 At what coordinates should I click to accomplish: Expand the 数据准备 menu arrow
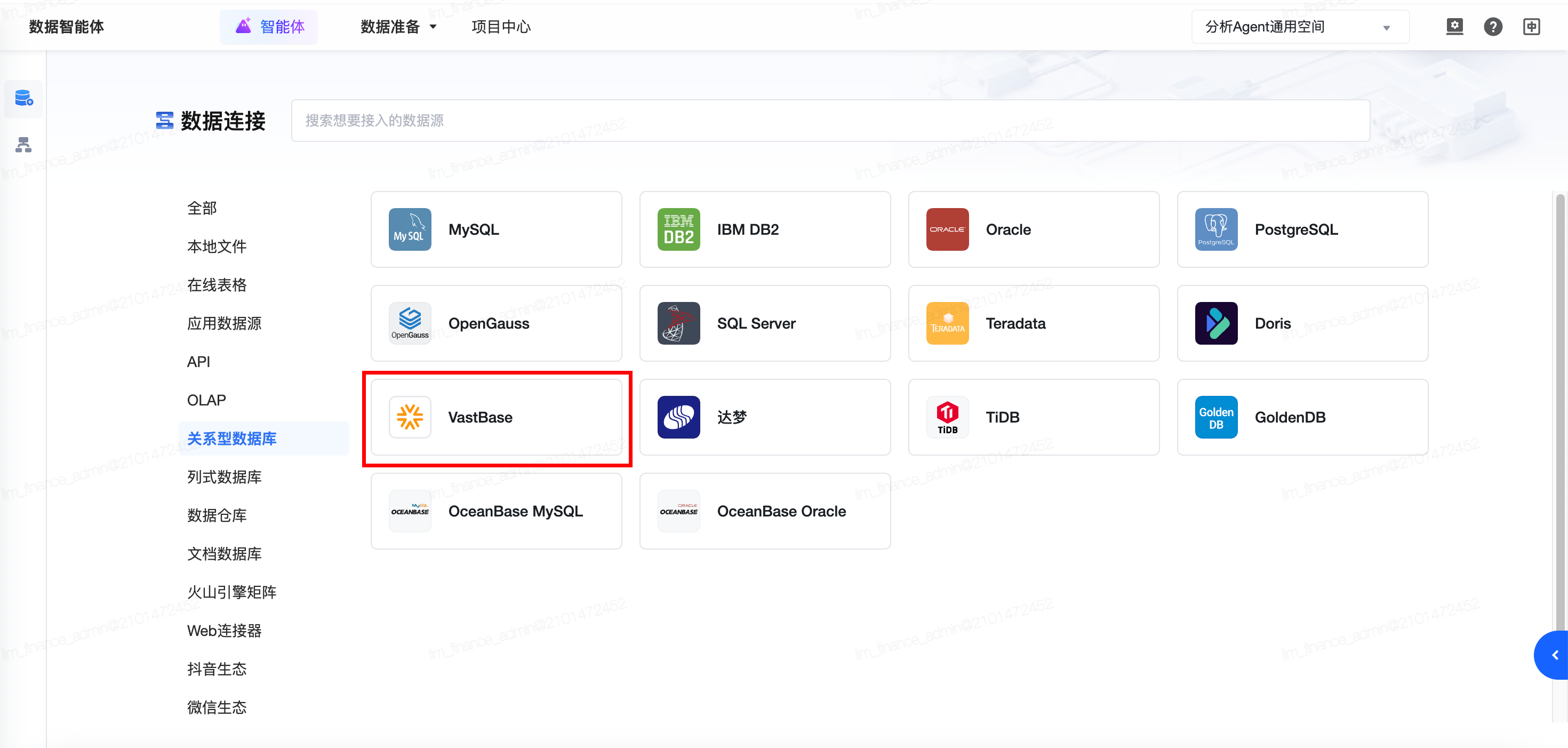point(434,27)
